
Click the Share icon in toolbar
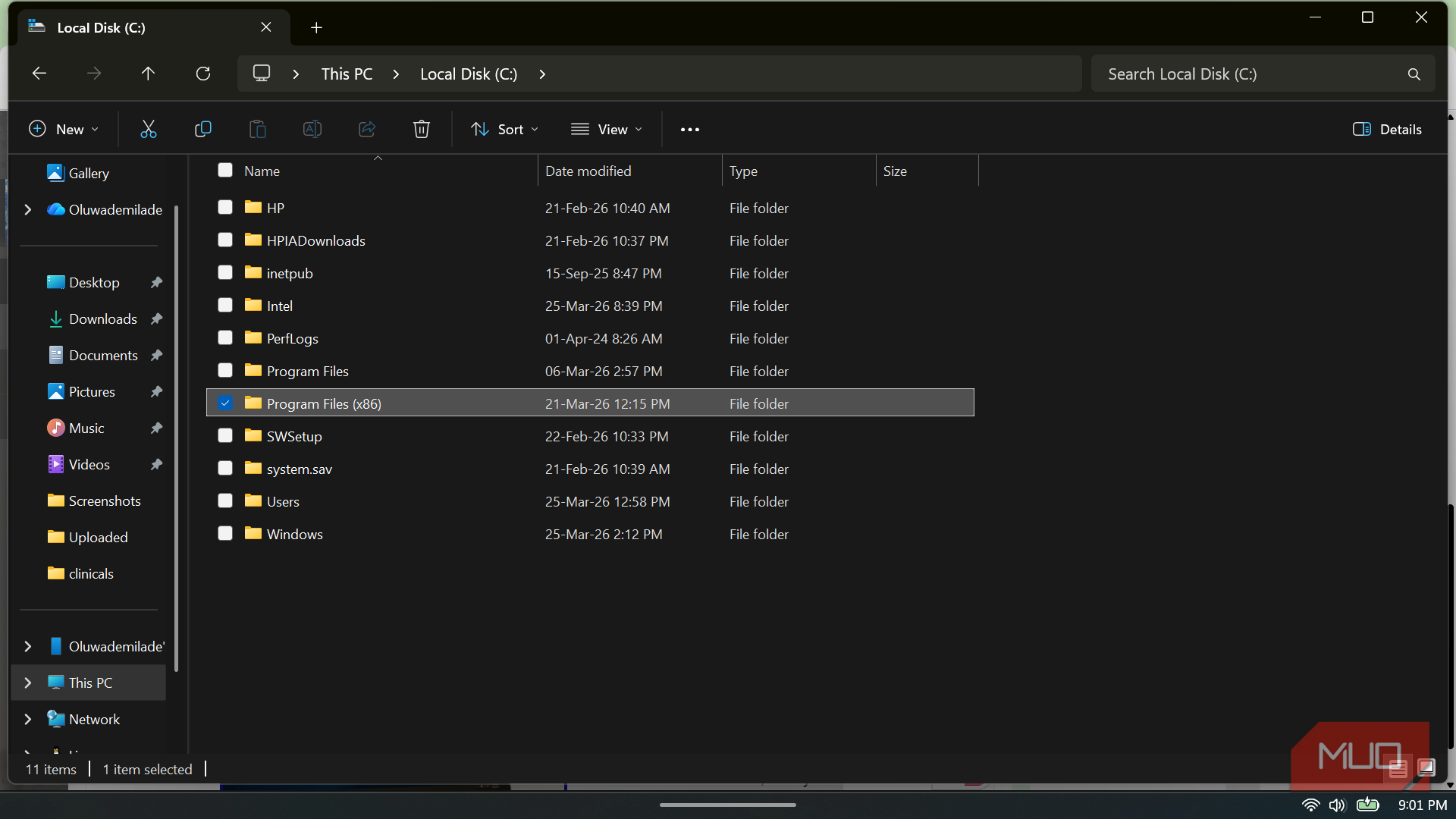click(x=367, y=129)
